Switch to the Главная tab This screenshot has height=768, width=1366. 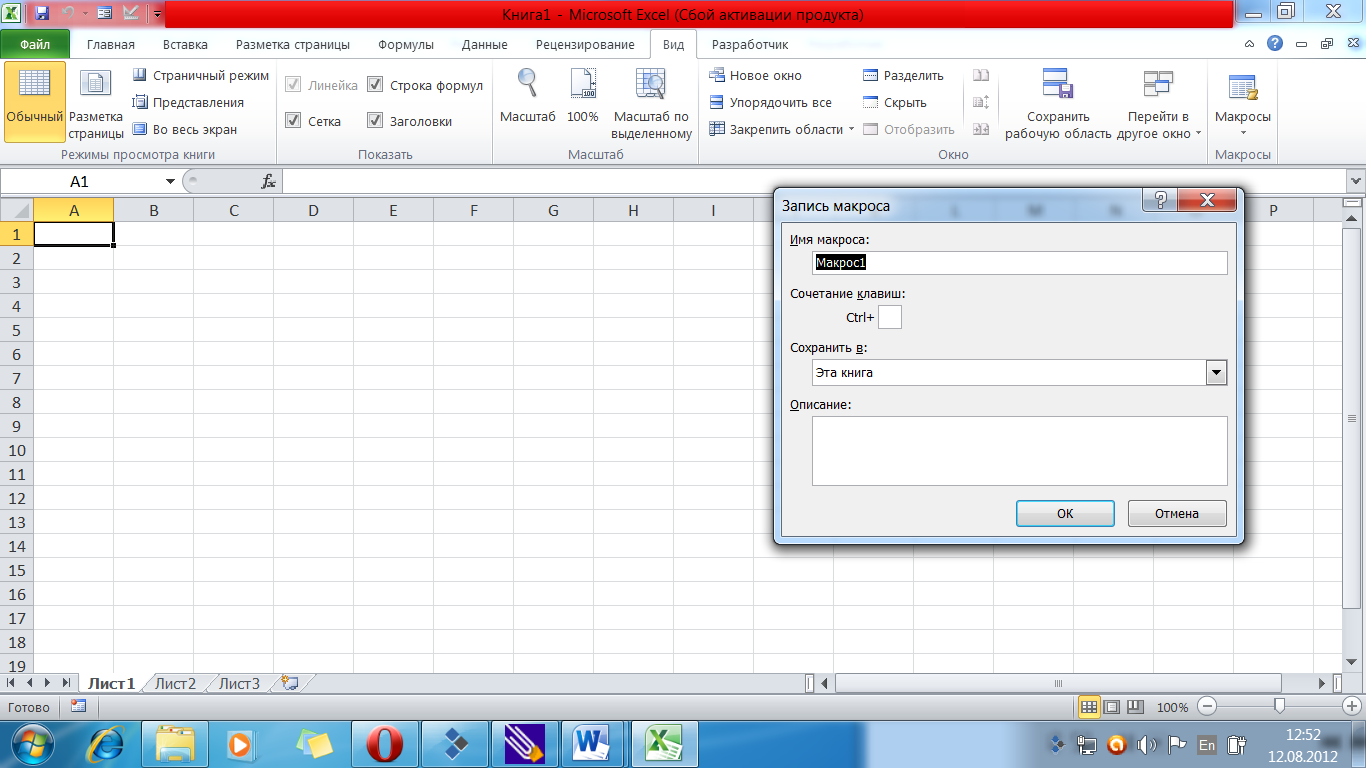click(111, 44)
